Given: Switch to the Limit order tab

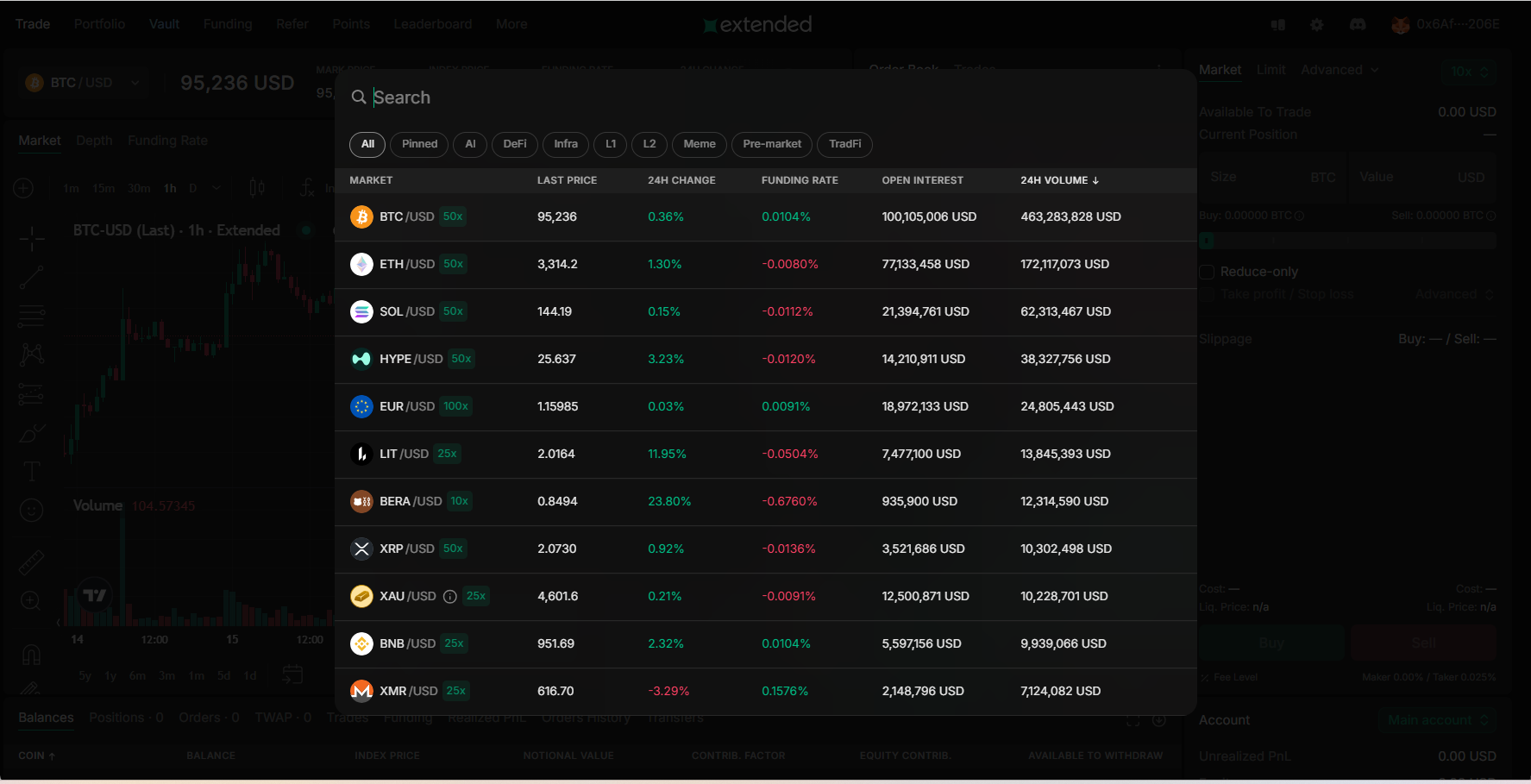Looking at the screenshot, I should coord(1271,70).
